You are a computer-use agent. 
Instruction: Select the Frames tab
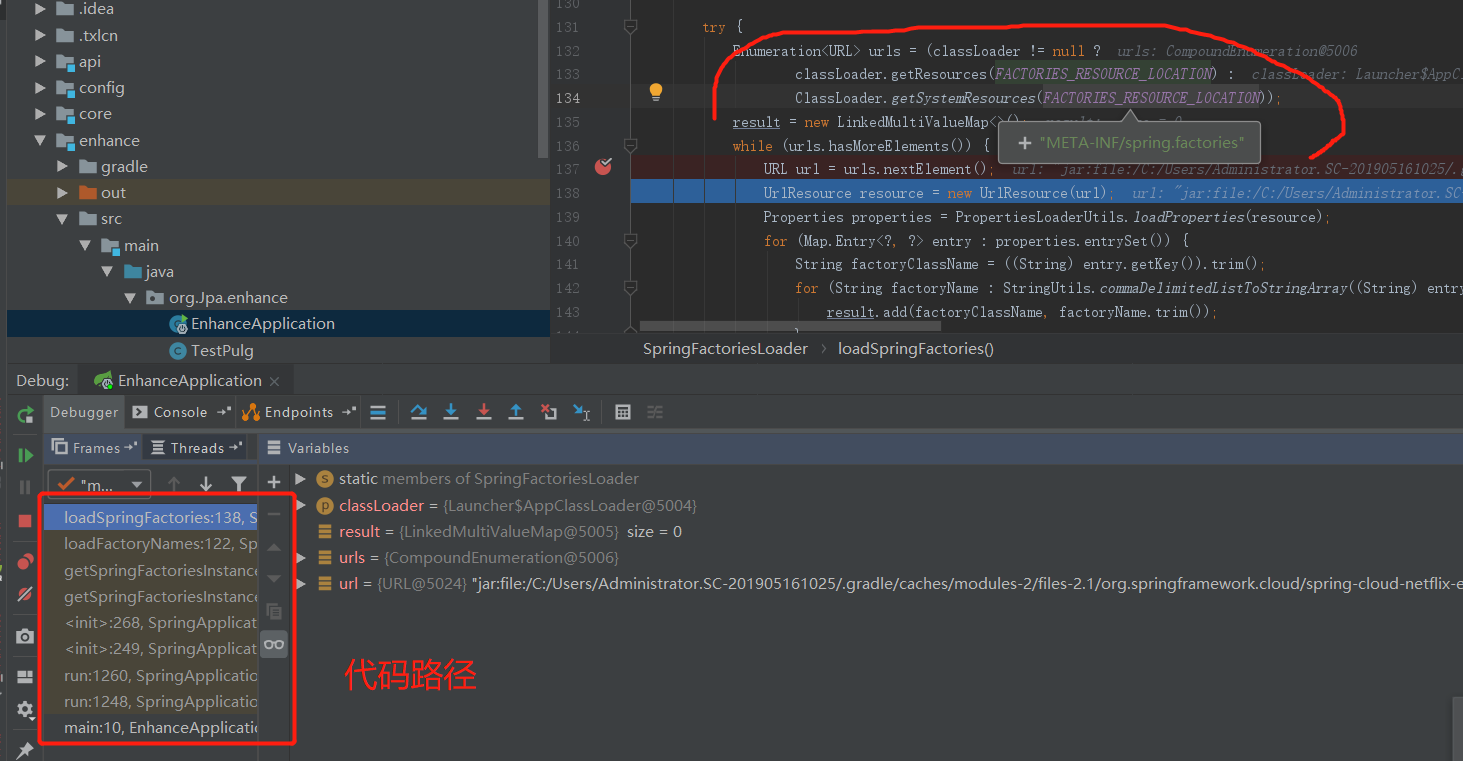95,448
